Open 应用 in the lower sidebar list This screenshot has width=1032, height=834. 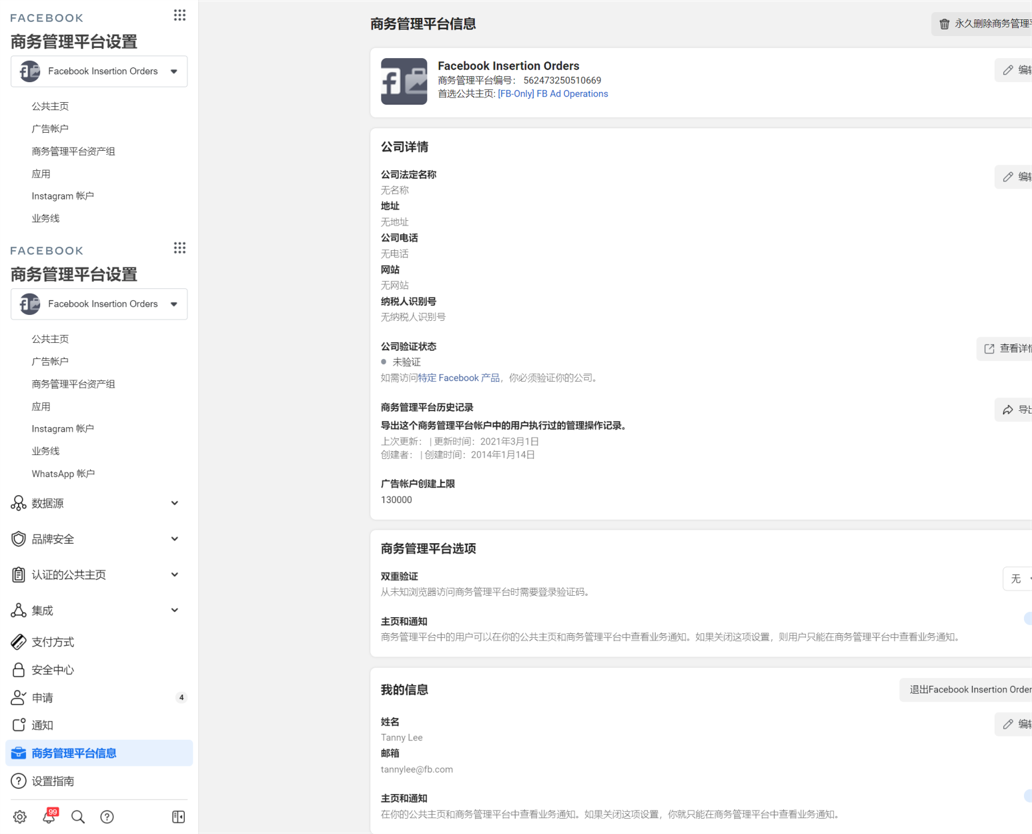41,406
